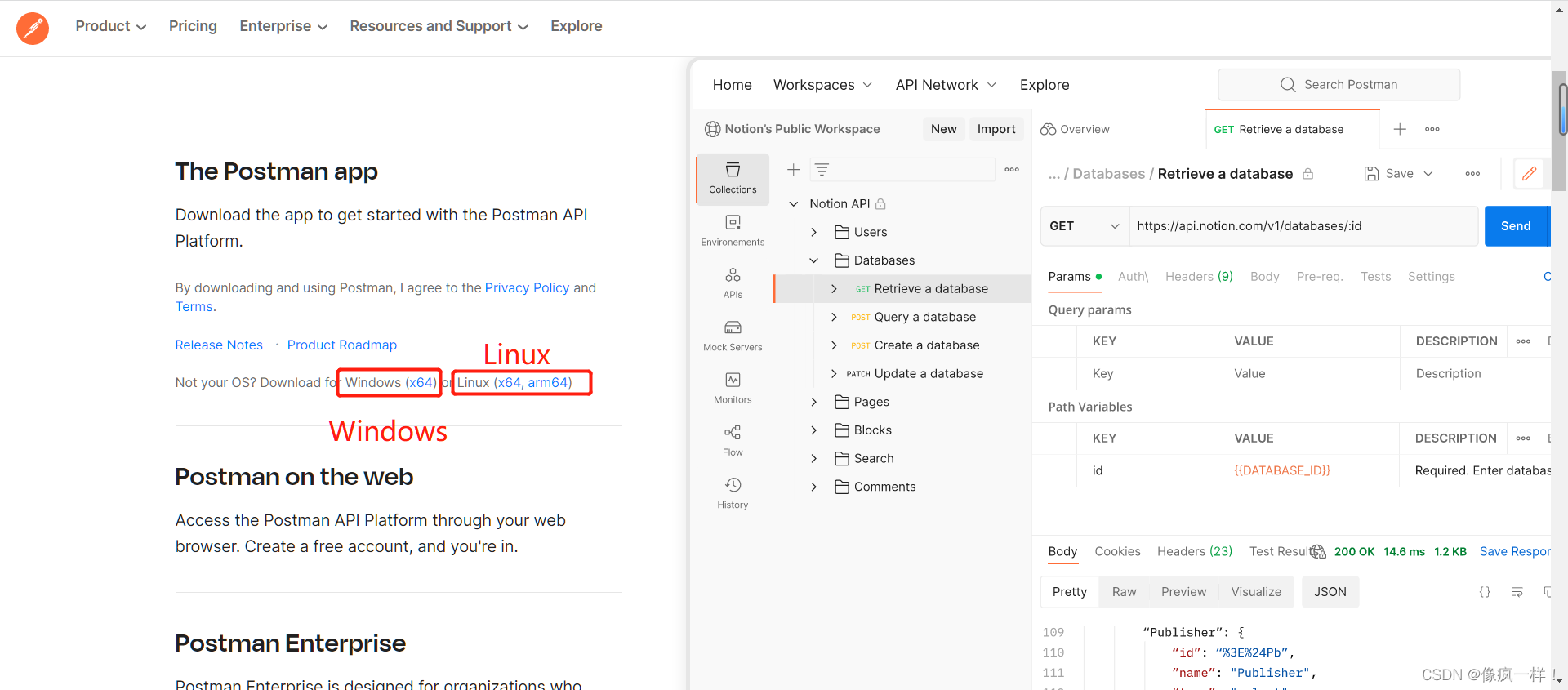Open the Privacy Policy link

coord(527,287)
